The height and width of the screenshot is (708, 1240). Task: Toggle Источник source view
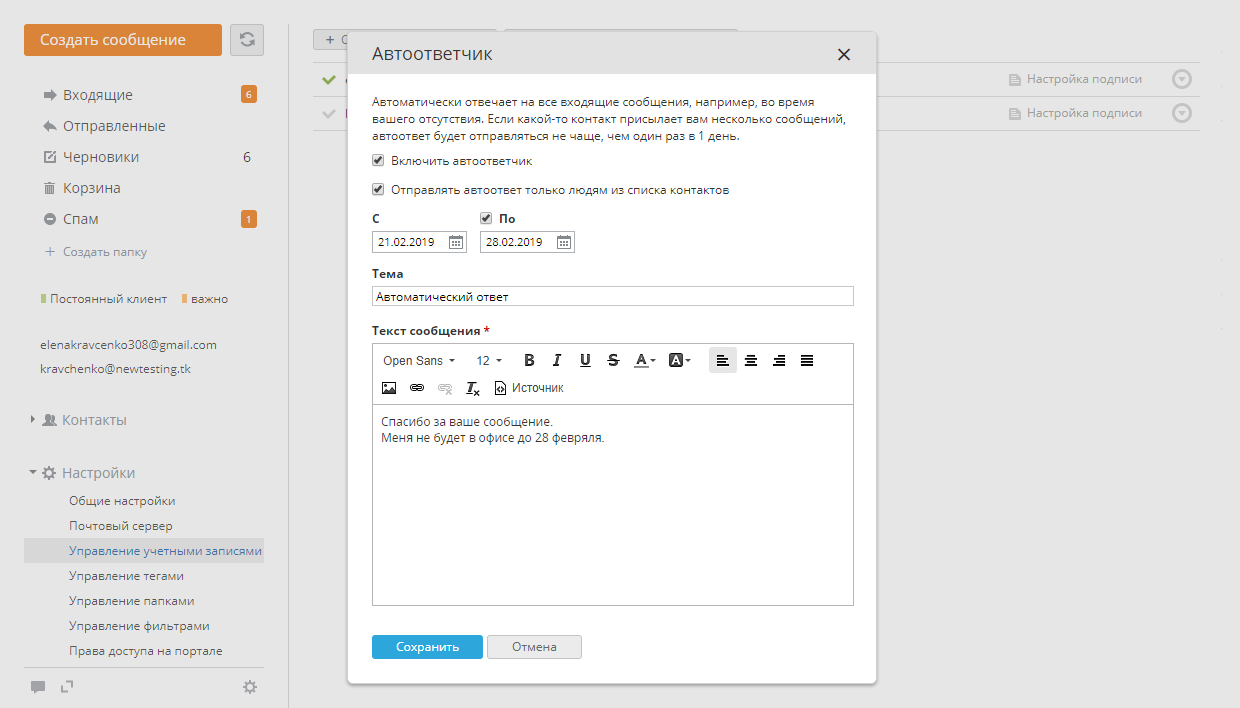[529, 388]
